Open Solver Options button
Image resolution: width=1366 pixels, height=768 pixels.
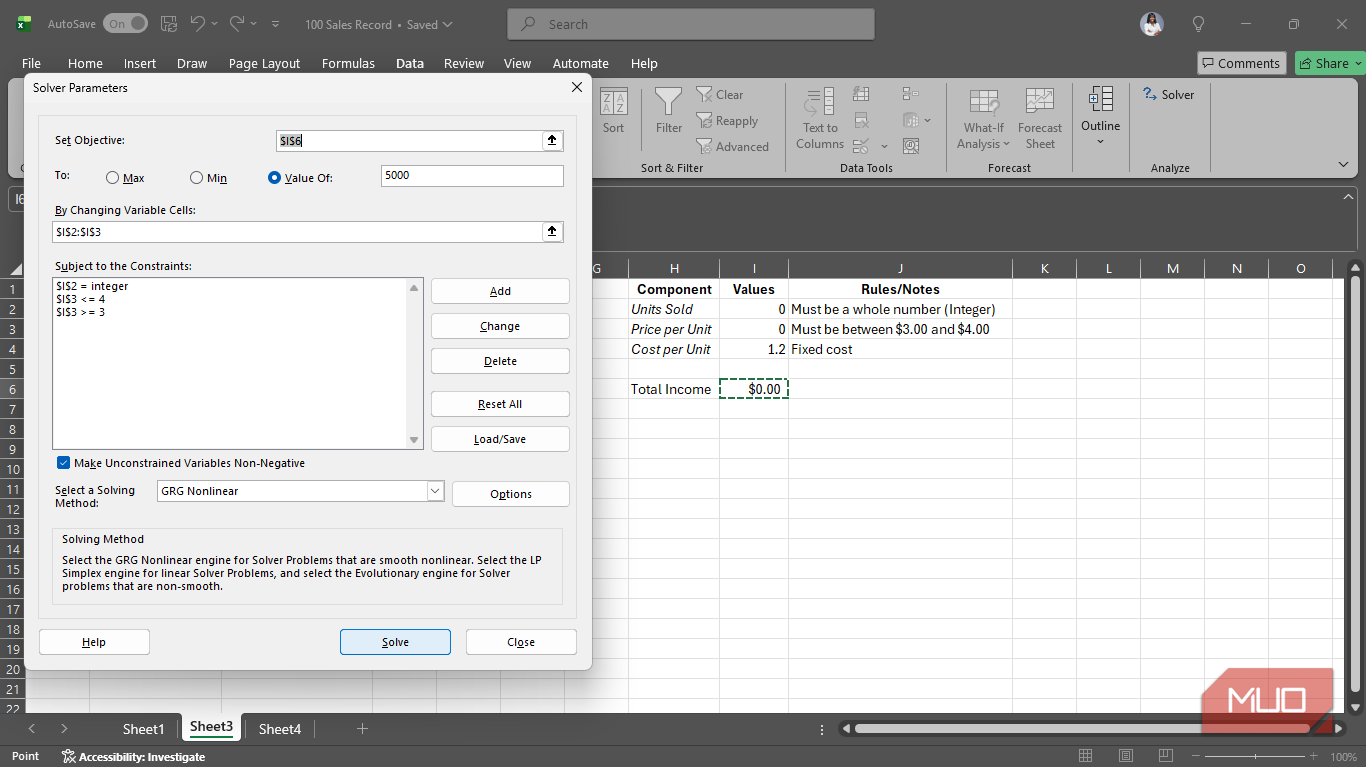(511, 494)
